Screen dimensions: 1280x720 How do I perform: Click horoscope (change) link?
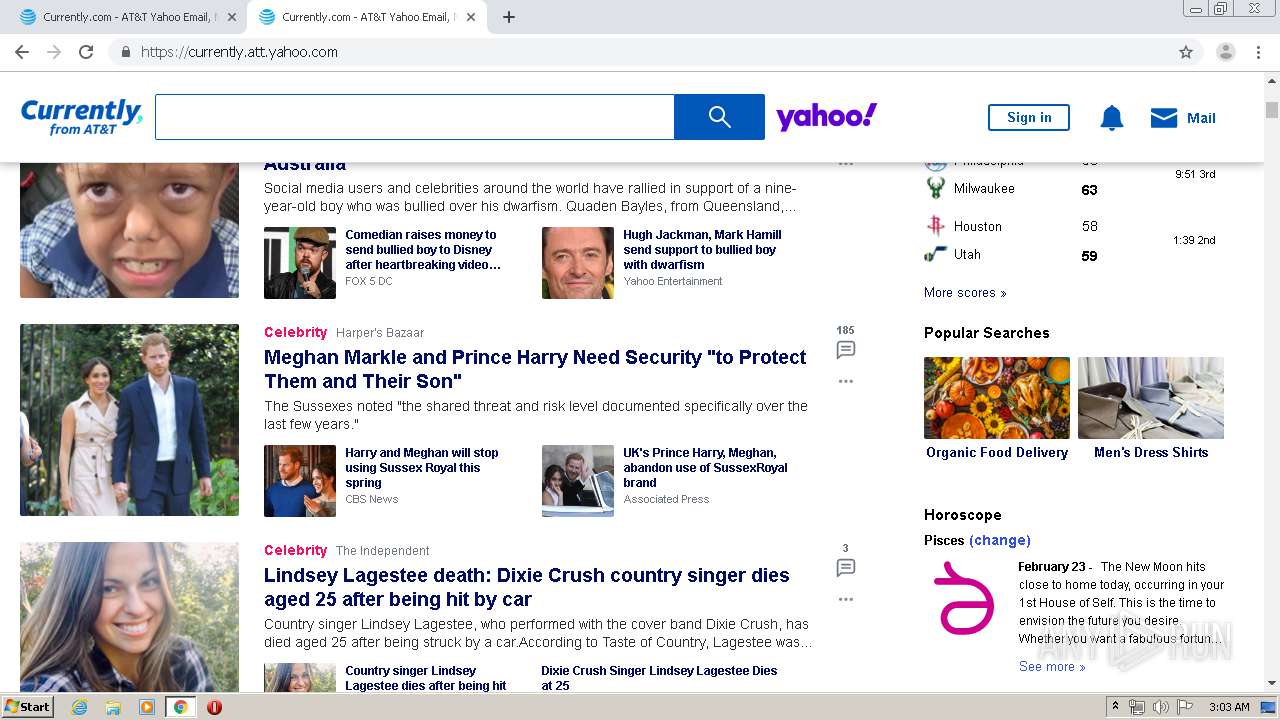click(x=1000, y=540)
